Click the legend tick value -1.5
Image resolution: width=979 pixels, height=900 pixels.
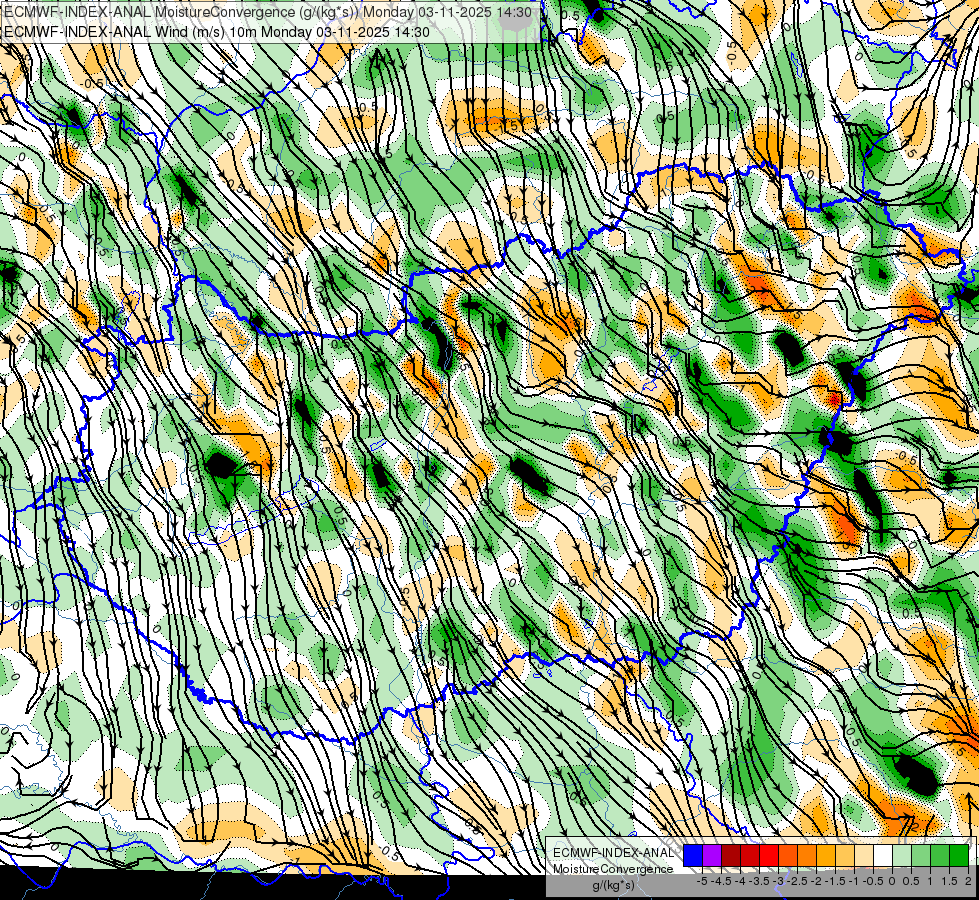(835, 881)
